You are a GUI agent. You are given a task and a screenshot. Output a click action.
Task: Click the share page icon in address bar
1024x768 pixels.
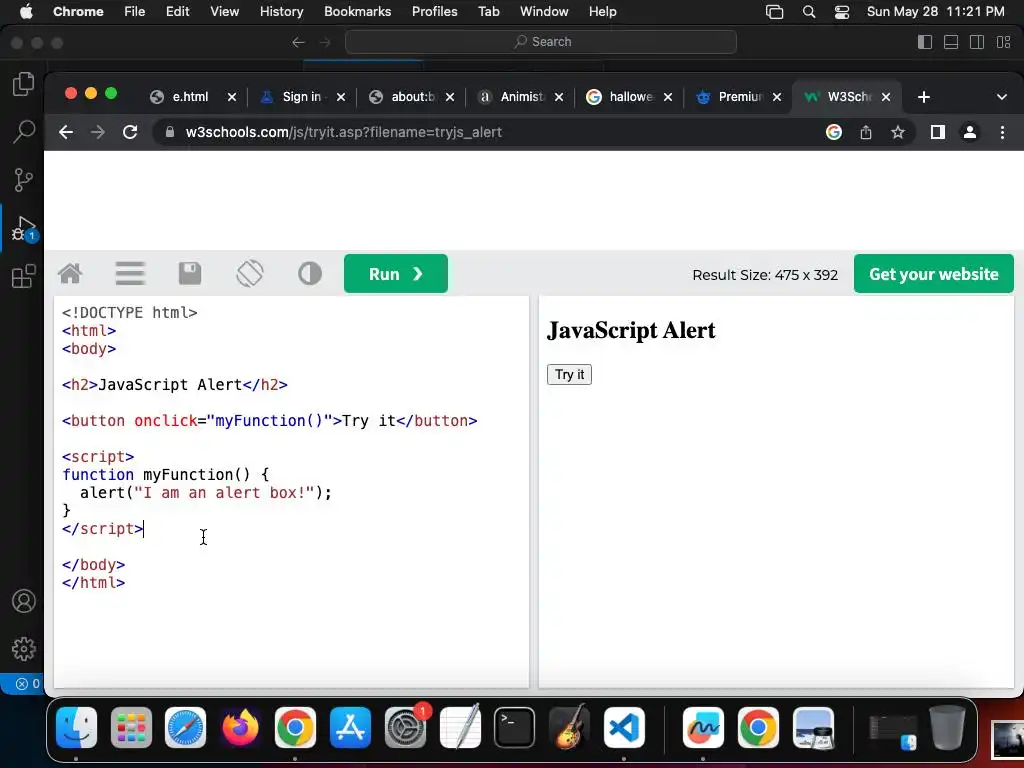tap(866, 132)
